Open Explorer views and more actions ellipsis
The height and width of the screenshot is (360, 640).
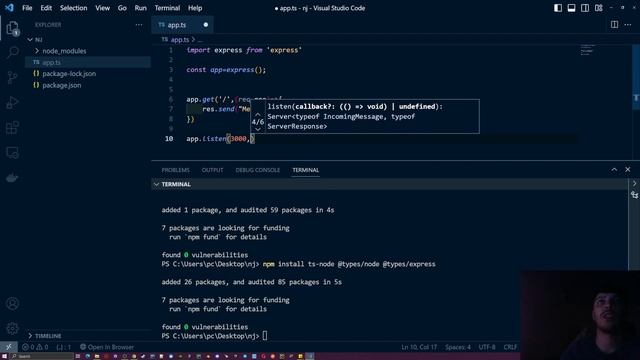[139, 24]
